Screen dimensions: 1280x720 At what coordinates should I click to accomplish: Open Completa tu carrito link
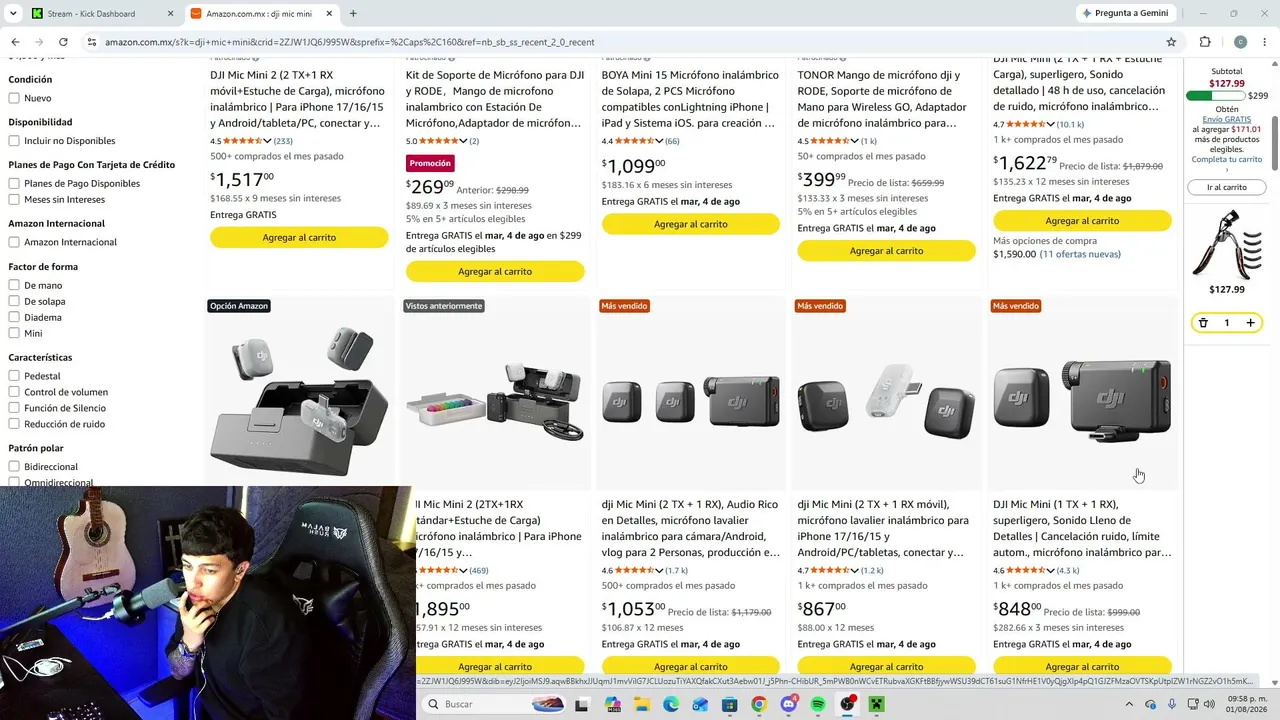pos(1227,160)
